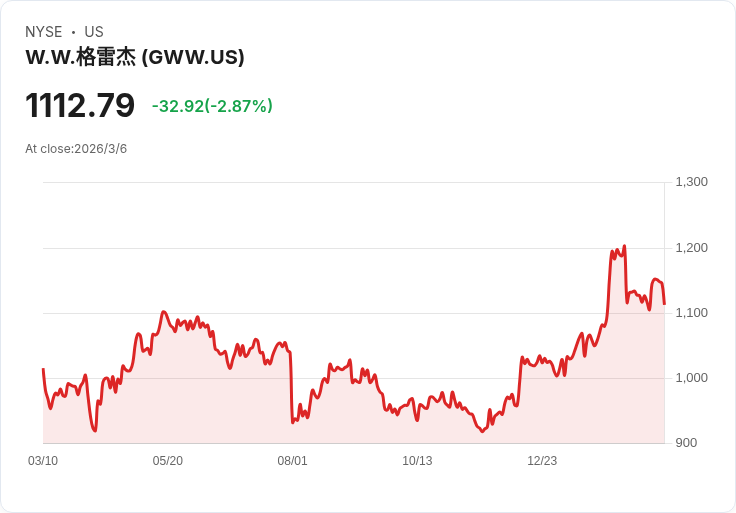Click the -32.92(-2.87%) price change text
The height and width of the screenshot is (513, 736).
[212, 106]
